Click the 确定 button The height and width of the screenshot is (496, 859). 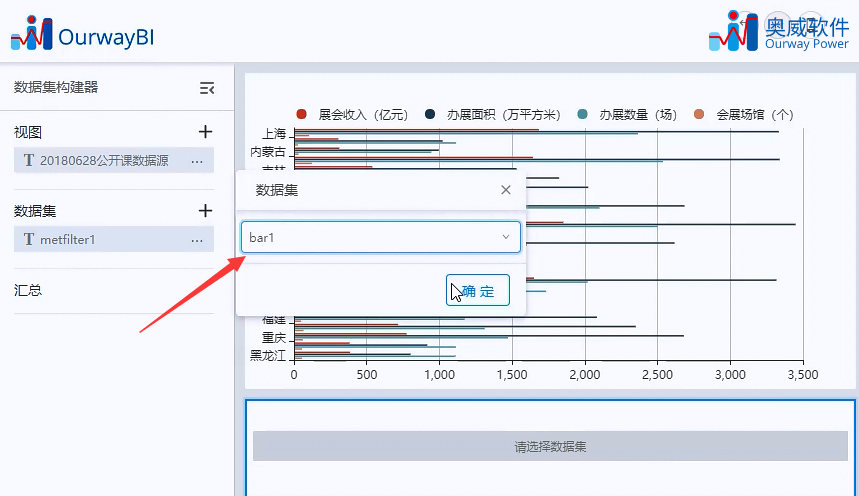478,290
